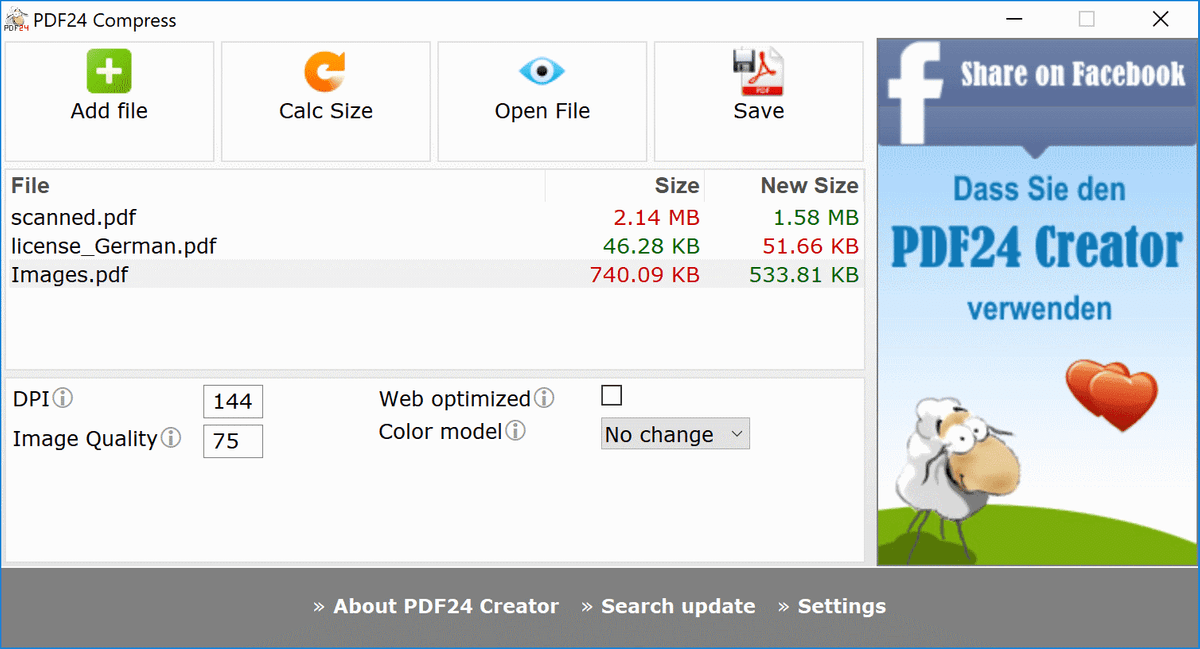Click the DPI input field
This screenshot has height=649, width=1200.
(233, 401)
